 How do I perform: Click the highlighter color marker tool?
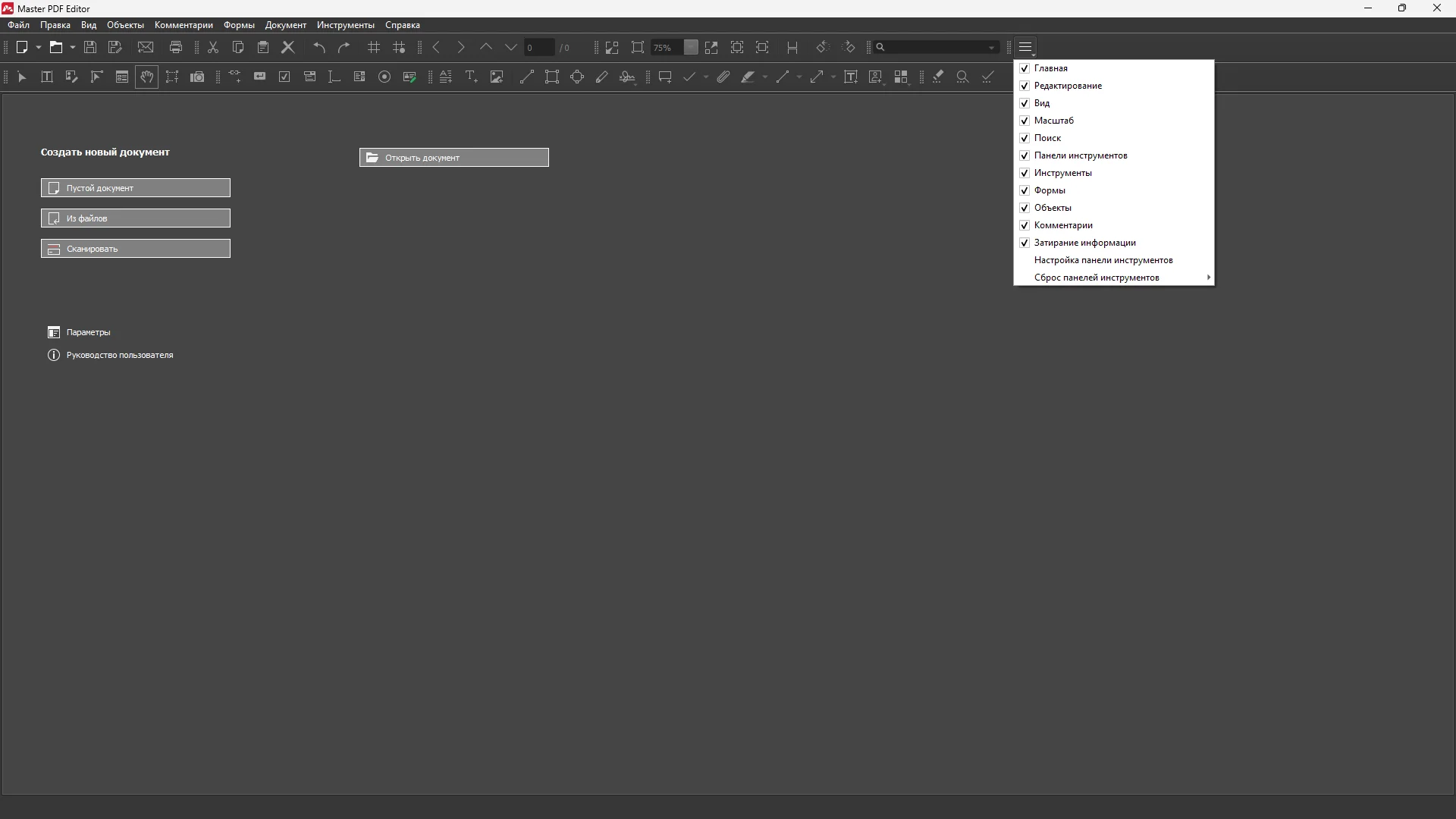point(748,77)
